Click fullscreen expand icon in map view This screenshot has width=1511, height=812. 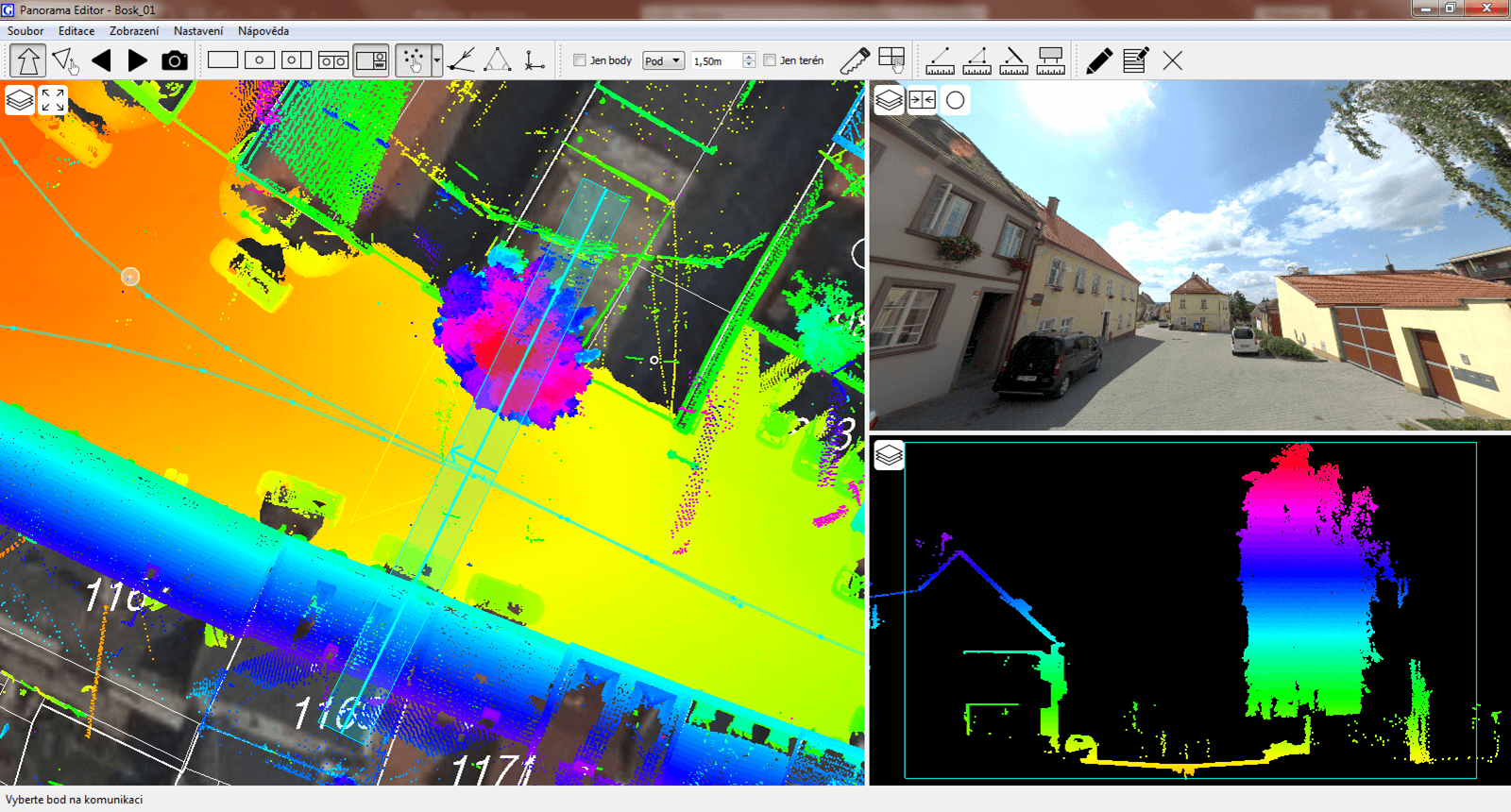(53, 100)
